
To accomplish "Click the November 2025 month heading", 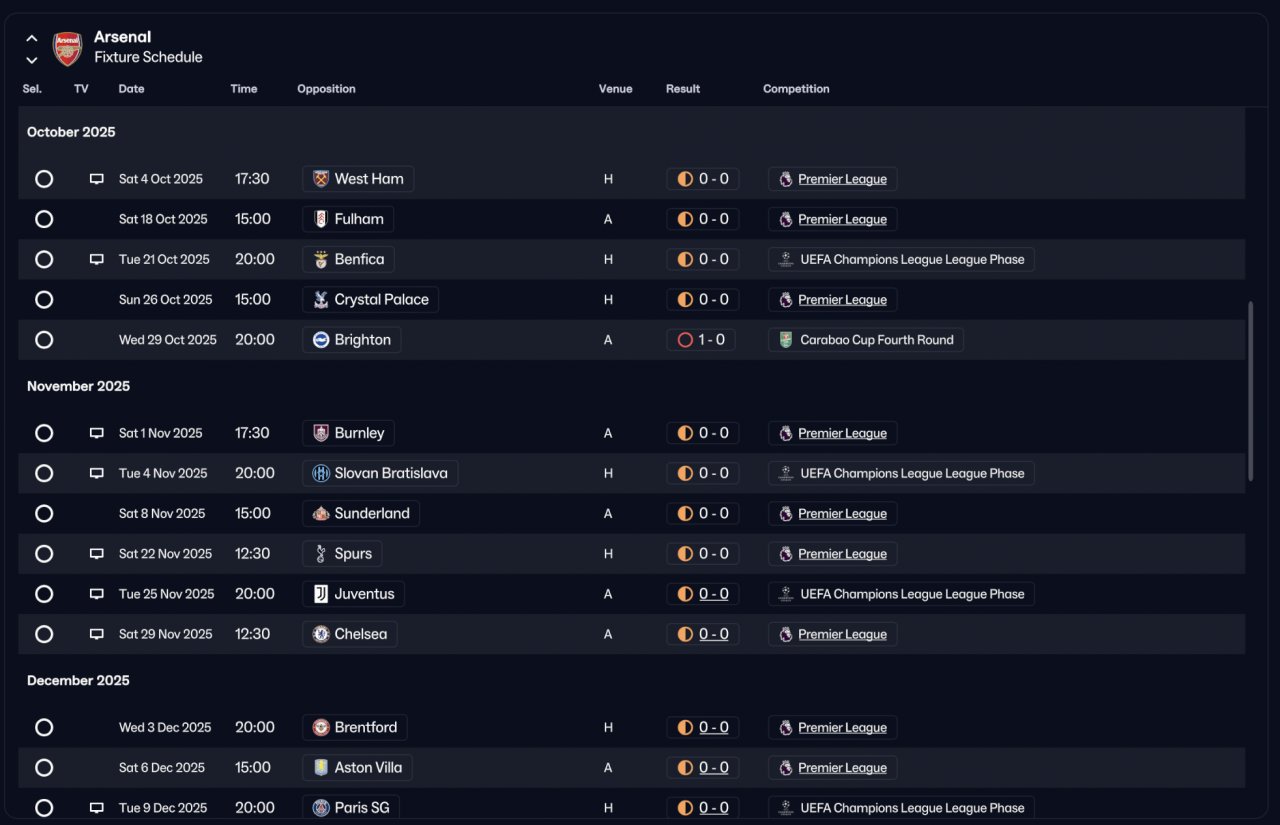I will pyautogui.click(x=78, y=386).
